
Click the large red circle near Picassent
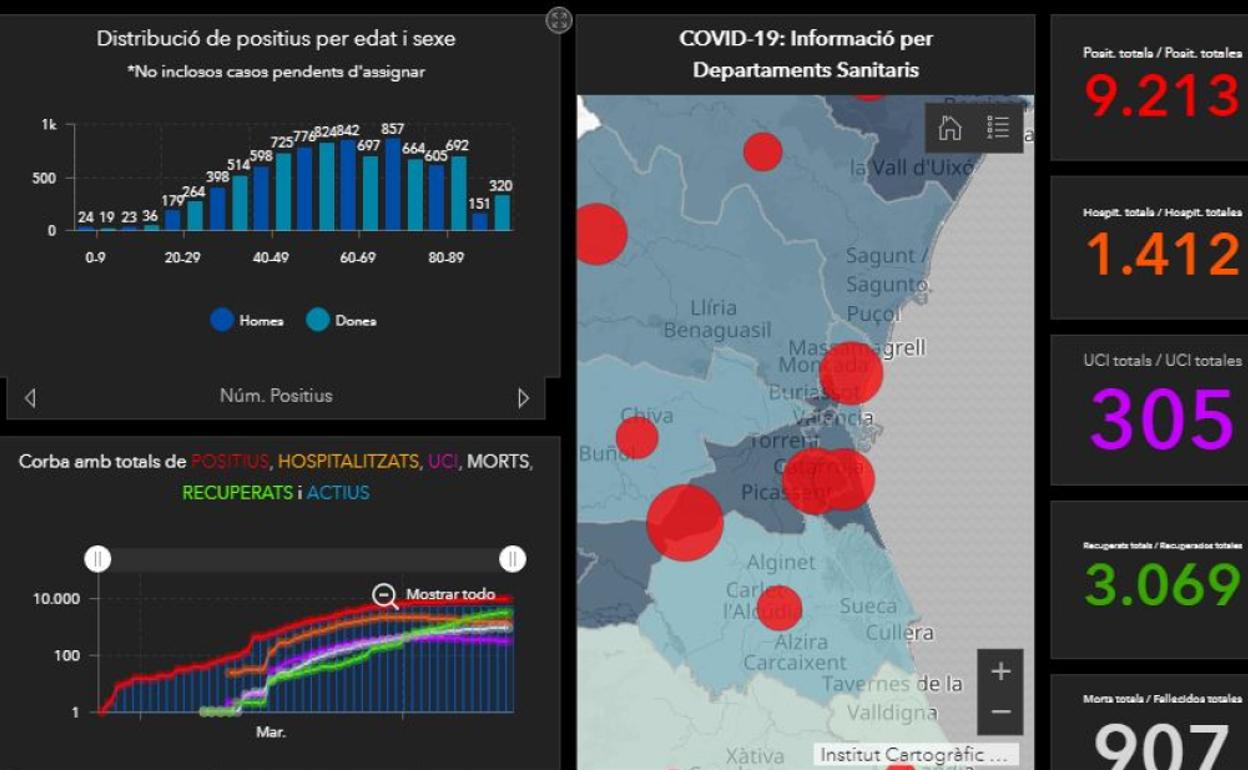click(x=685, y=522)
